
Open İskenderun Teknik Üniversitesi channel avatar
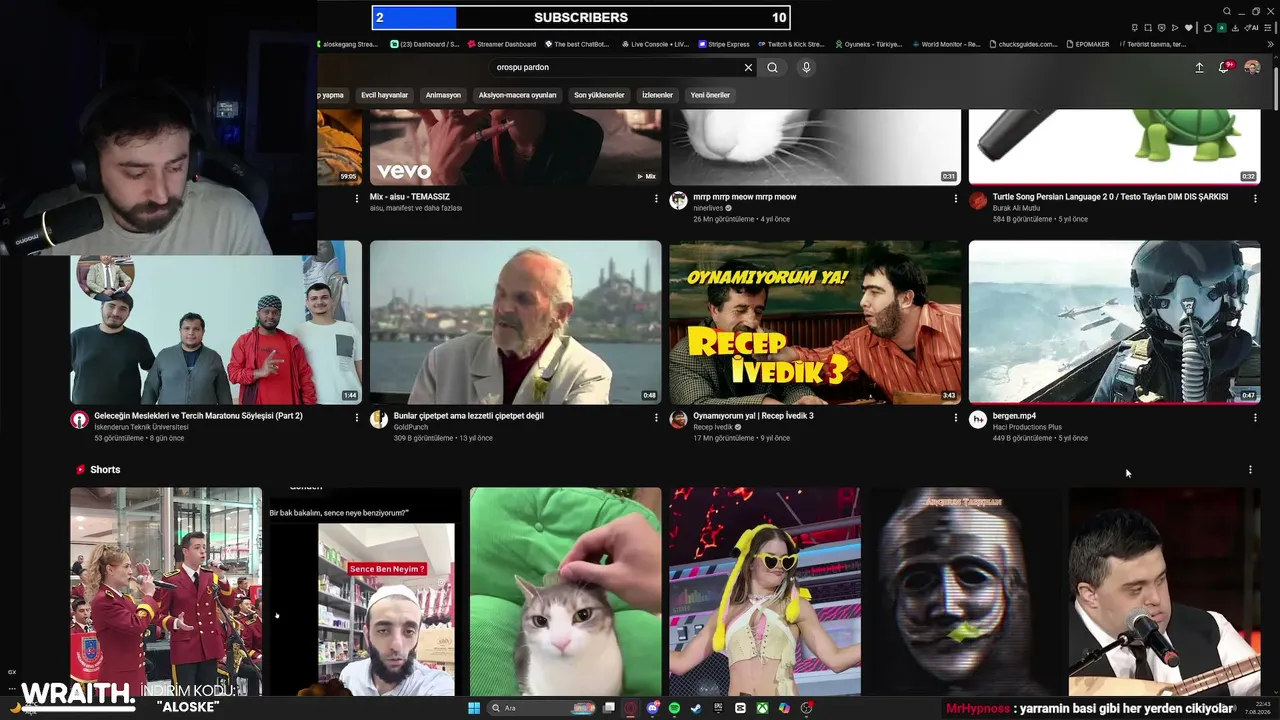pyautogui.click(x=79, y=419)
